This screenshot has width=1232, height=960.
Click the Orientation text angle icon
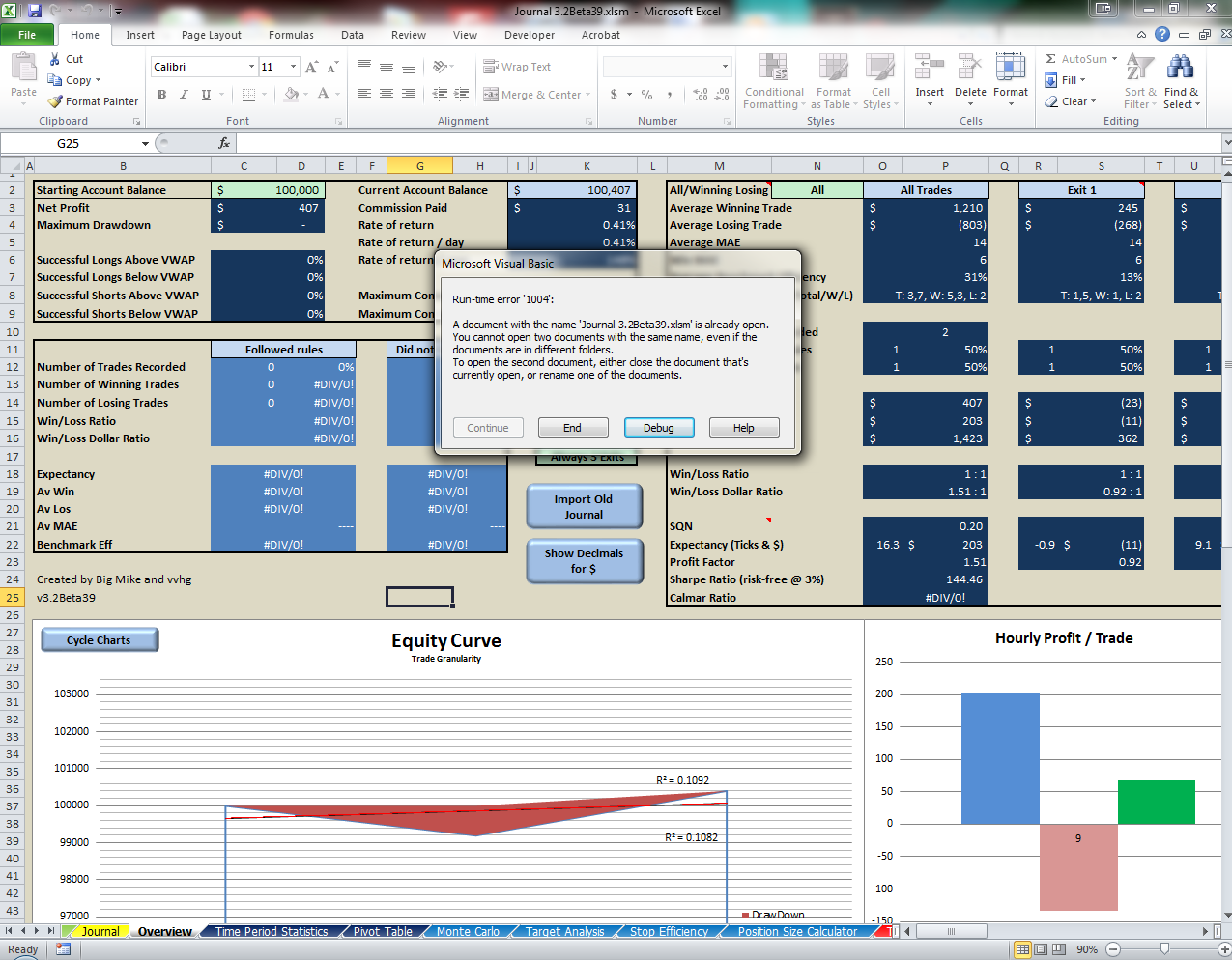440,67
